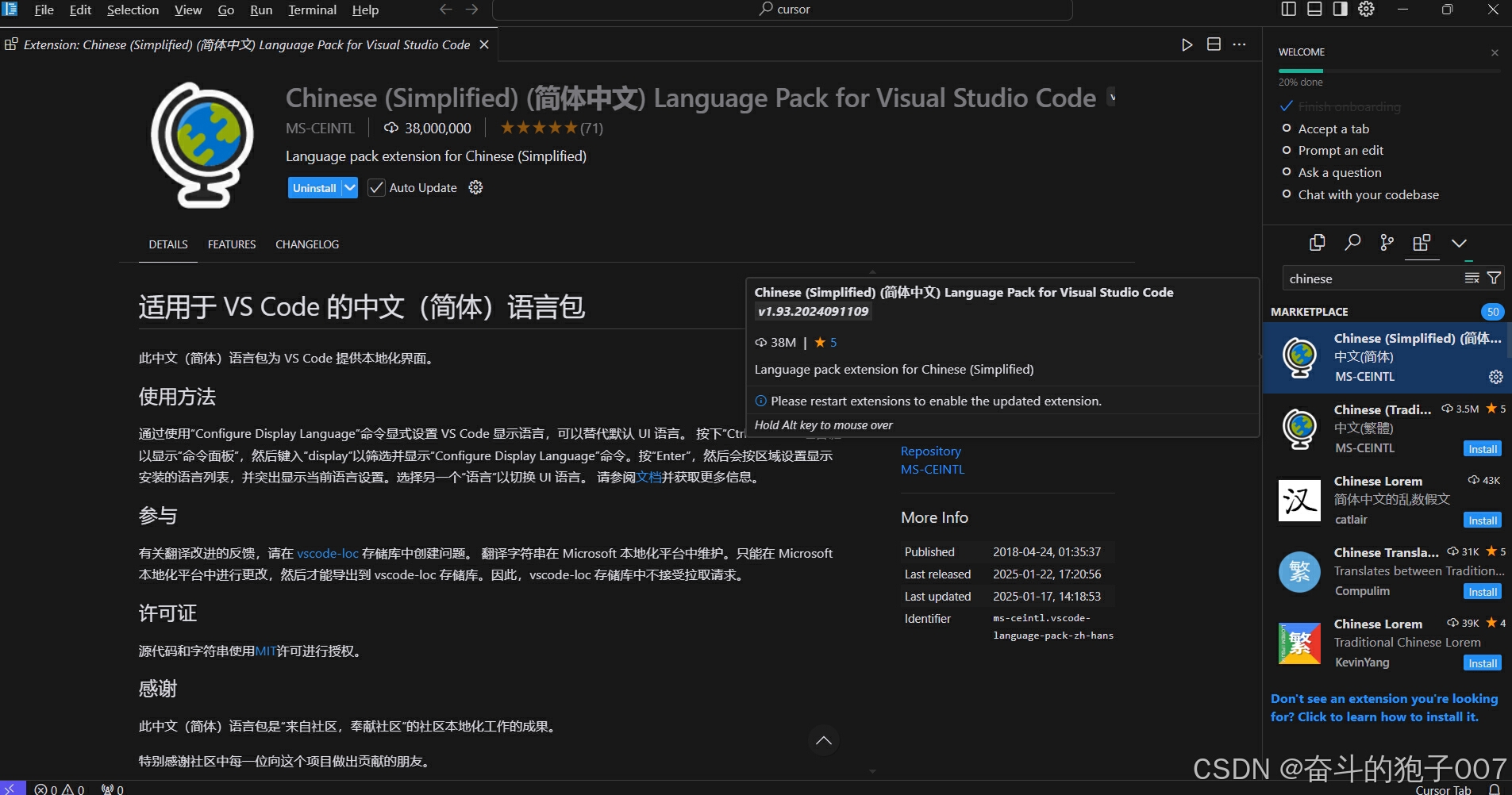Open the Run menu
The image size is (1512, 795).
coord(261,10)
